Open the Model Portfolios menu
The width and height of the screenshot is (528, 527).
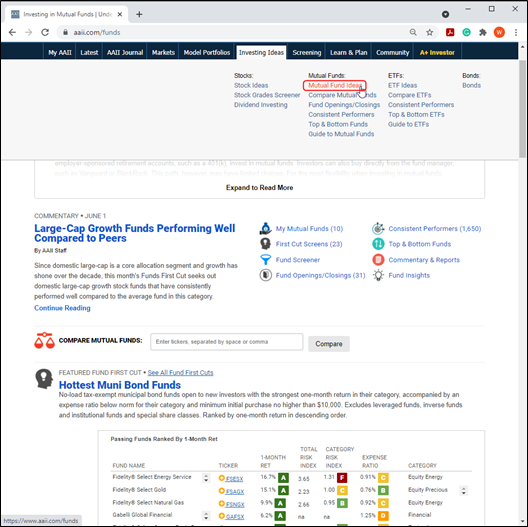pyautogui.click(x=207, y=53)
